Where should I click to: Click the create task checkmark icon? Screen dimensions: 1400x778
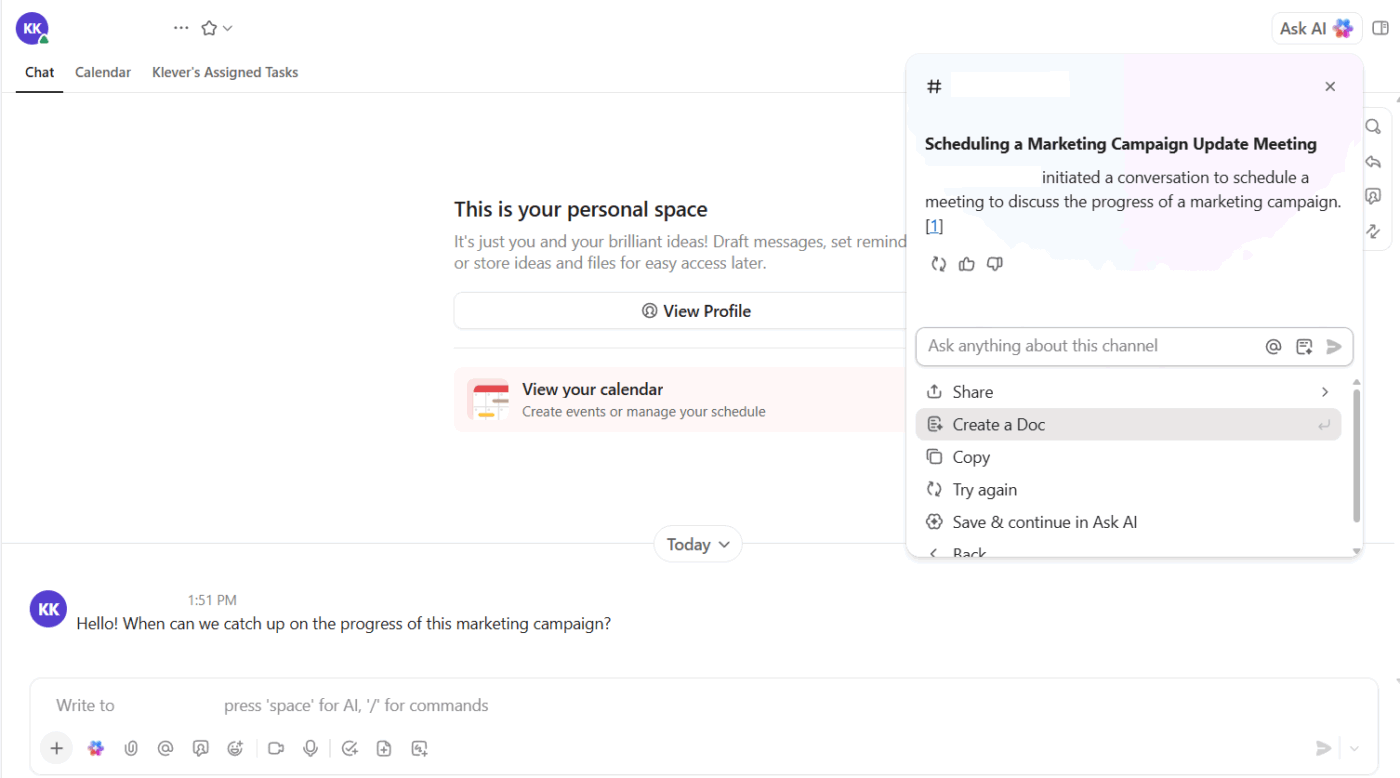349,748
